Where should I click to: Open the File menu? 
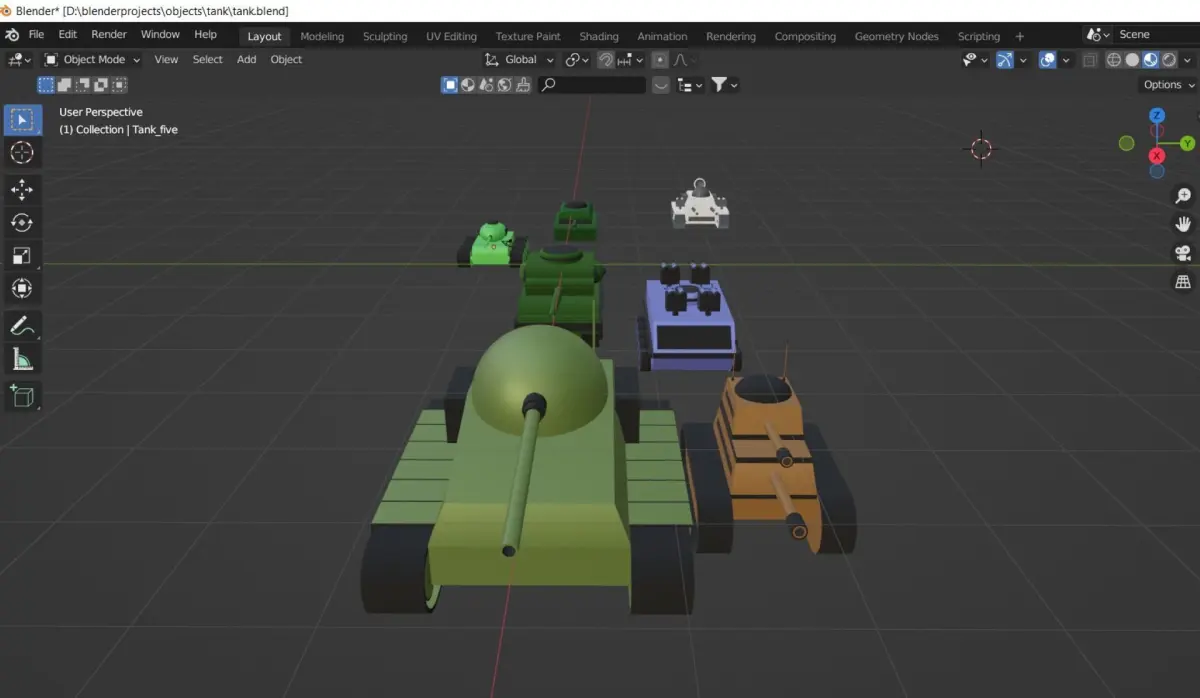point(36,34)
